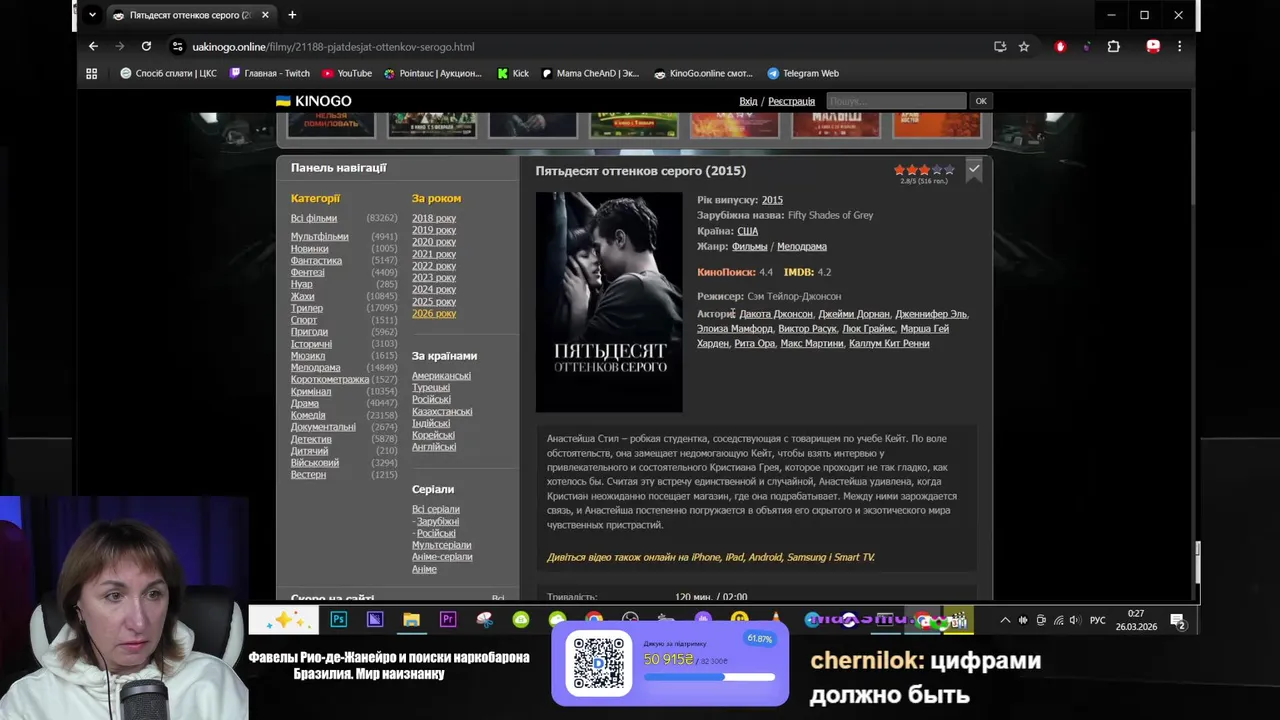Open Photoshop from the taskbar

tap(339, 620)
